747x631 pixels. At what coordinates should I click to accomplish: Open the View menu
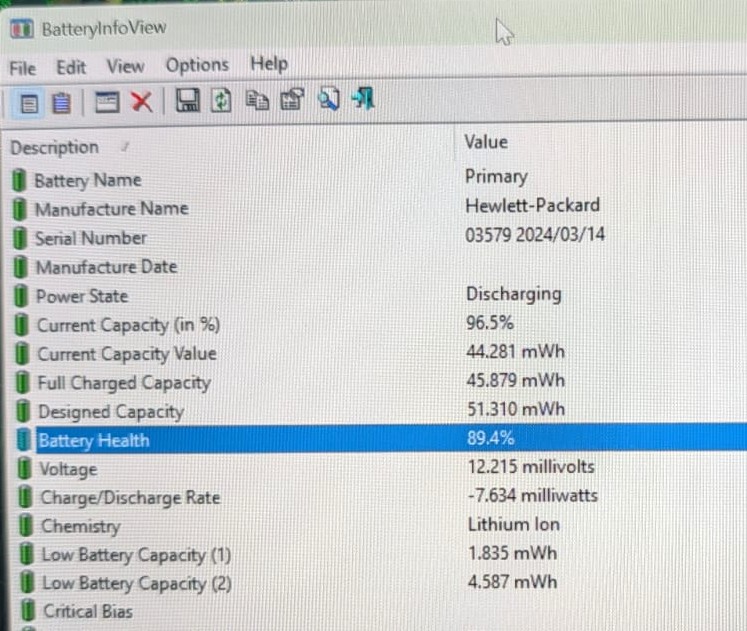tap(125, 66)
